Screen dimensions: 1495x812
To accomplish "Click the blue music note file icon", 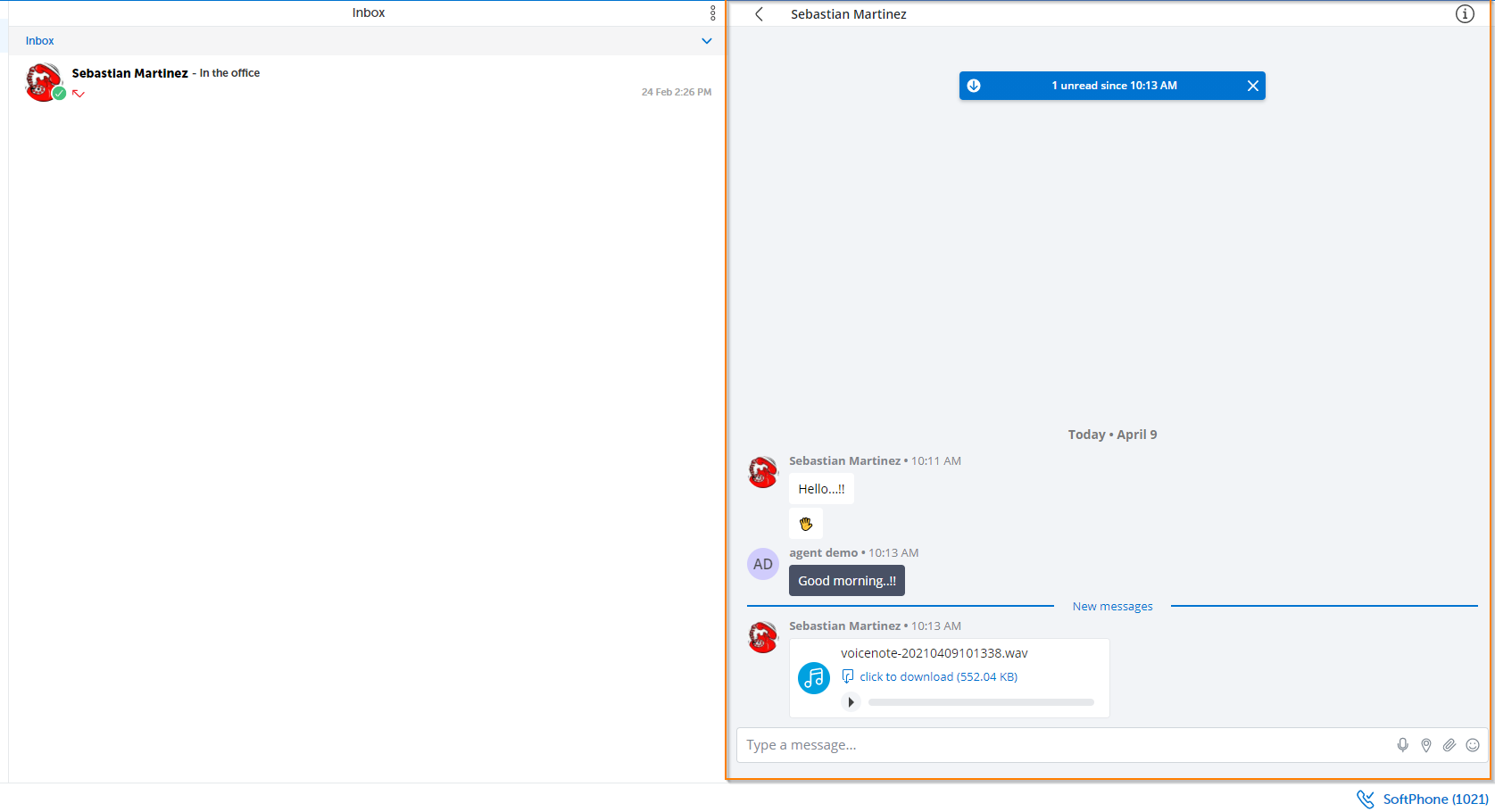I will (814, 678).
